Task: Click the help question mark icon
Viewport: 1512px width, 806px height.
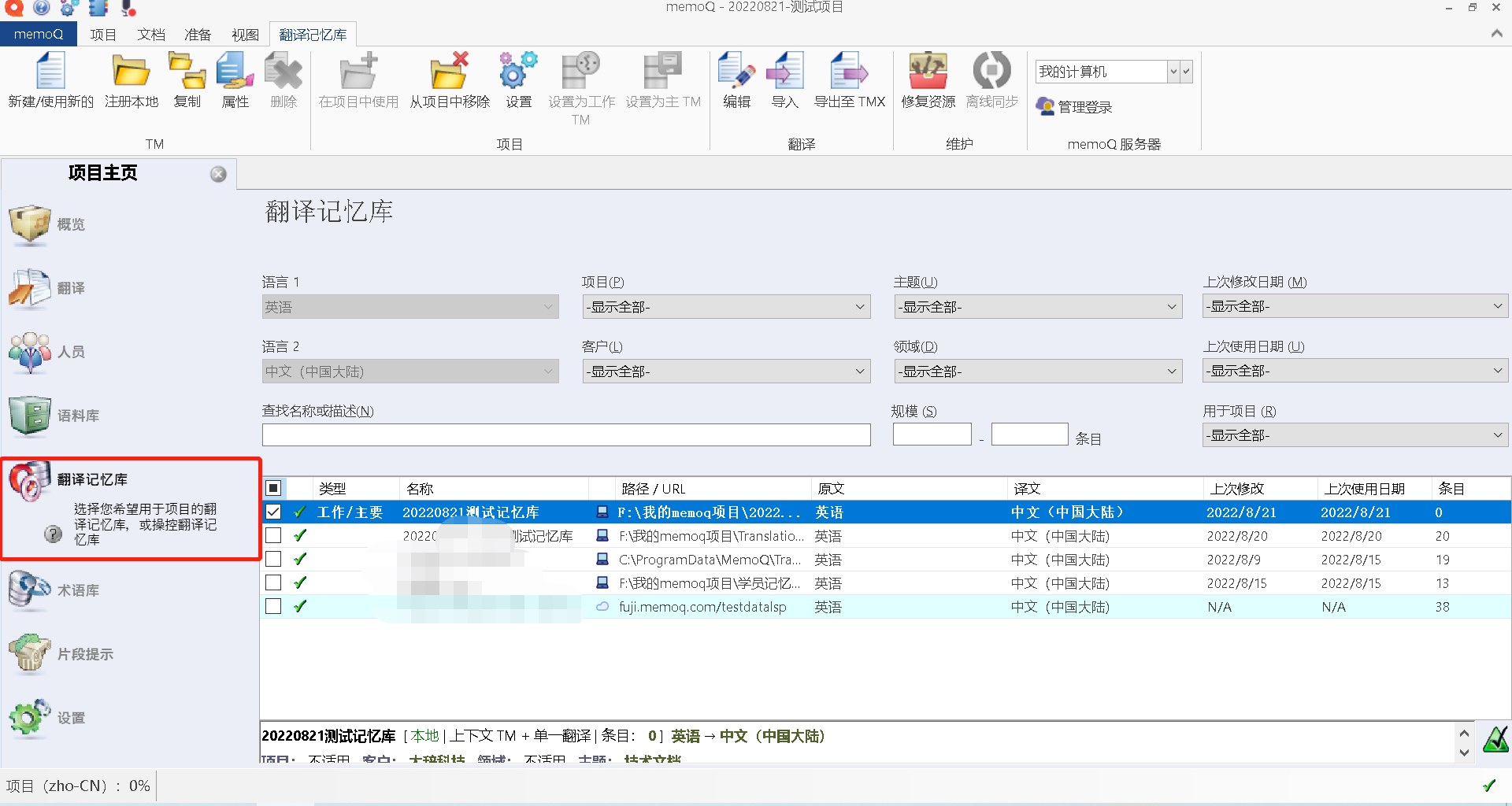Action: point(53,534)
